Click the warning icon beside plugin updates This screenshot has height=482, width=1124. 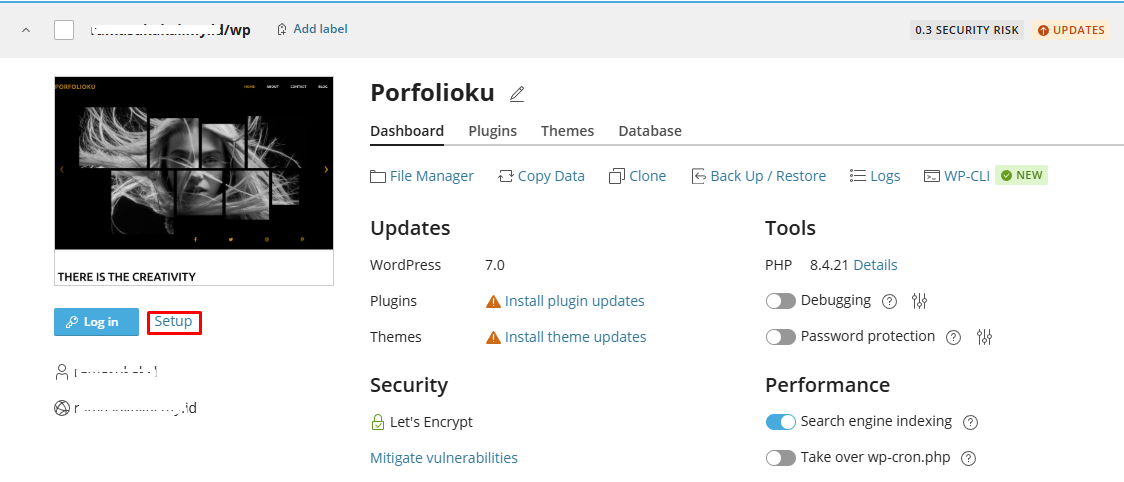tap(493, 301)
